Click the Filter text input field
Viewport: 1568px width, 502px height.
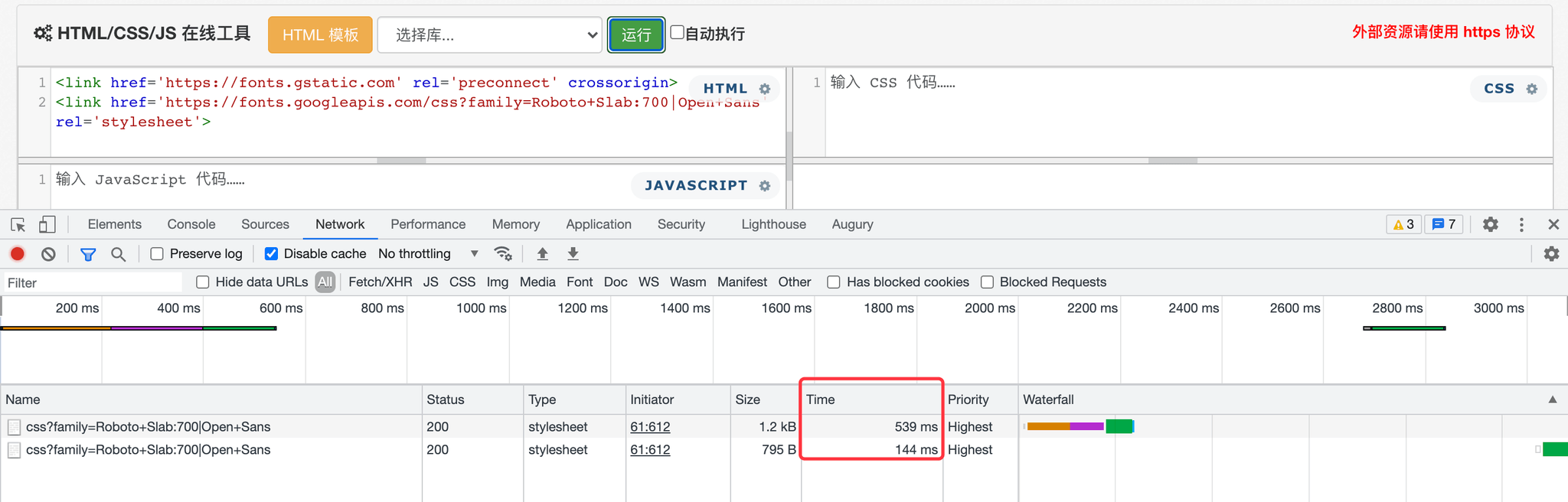pyautogui.click(x=93, y=282)
